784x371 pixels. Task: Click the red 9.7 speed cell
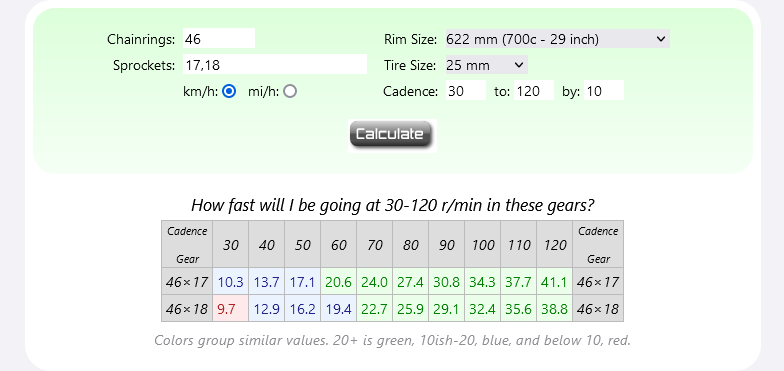(x=230, y=309)
